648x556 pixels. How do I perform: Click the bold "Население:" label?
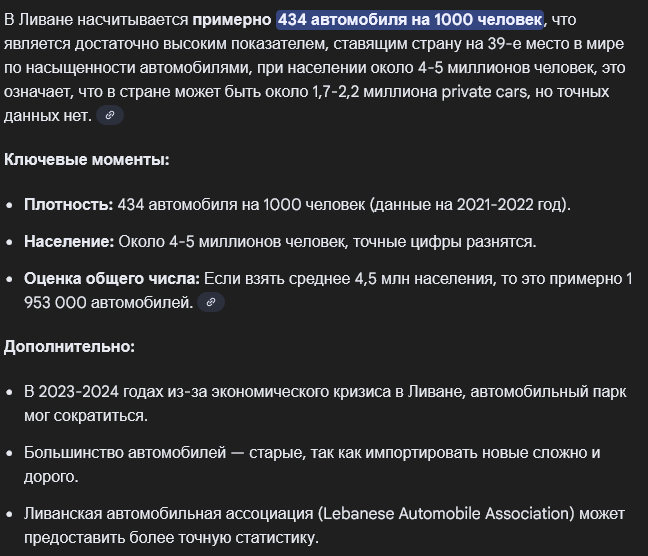pyautogui.click(x=69, y=242)
